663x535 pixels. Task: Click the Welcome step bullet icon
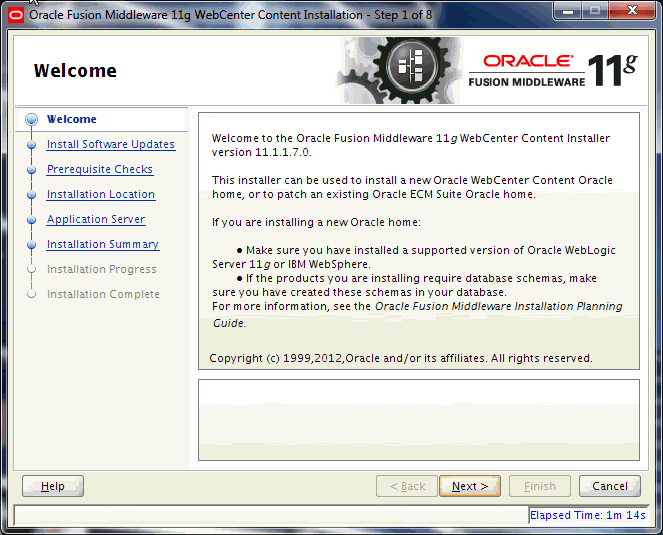31,120
